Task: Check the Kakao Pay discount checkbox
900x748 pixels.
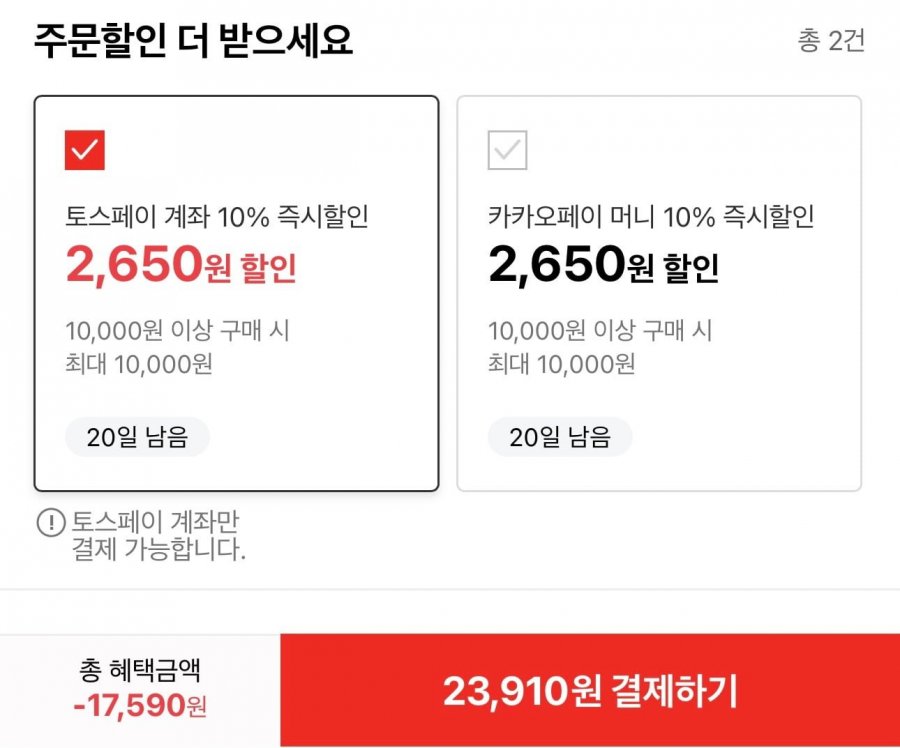Action: (x=507, y=150)
